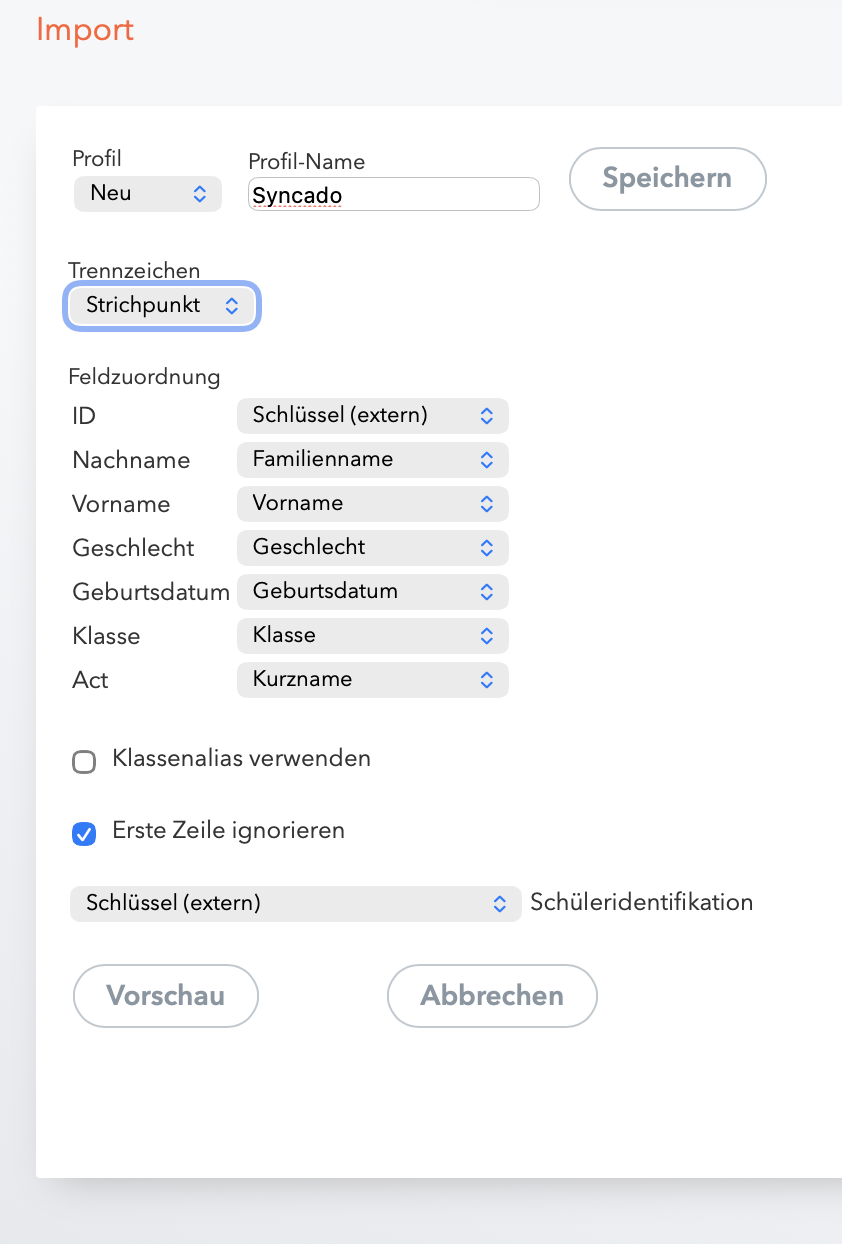The image size is (842, 1244).
Task: Click the Feldzuordnung section label
Action: (x=144, y=378)
